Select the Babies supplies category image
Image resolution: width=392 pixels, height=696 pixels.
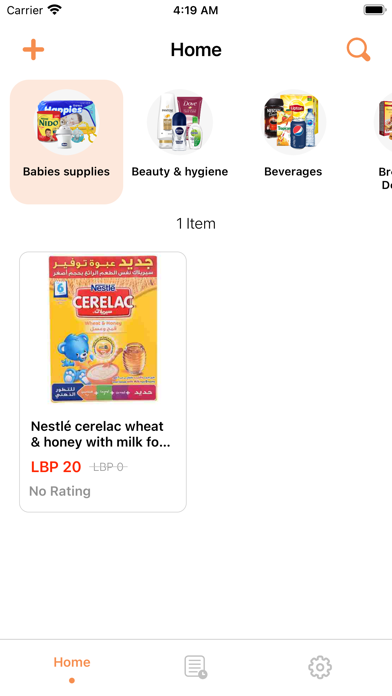click(x=67, y=122)
